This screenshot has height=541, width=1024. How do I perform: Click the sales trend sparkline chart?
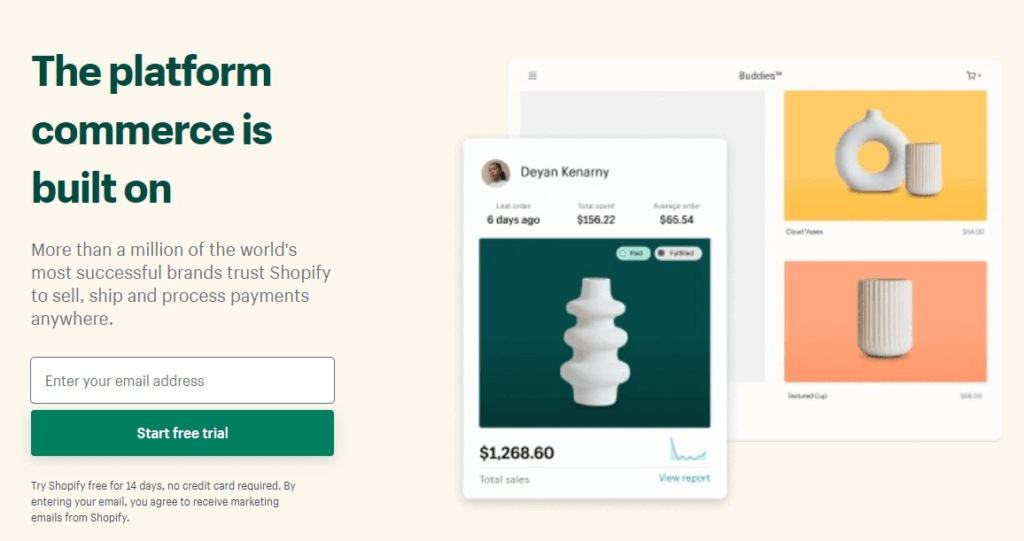coord(688,449)
